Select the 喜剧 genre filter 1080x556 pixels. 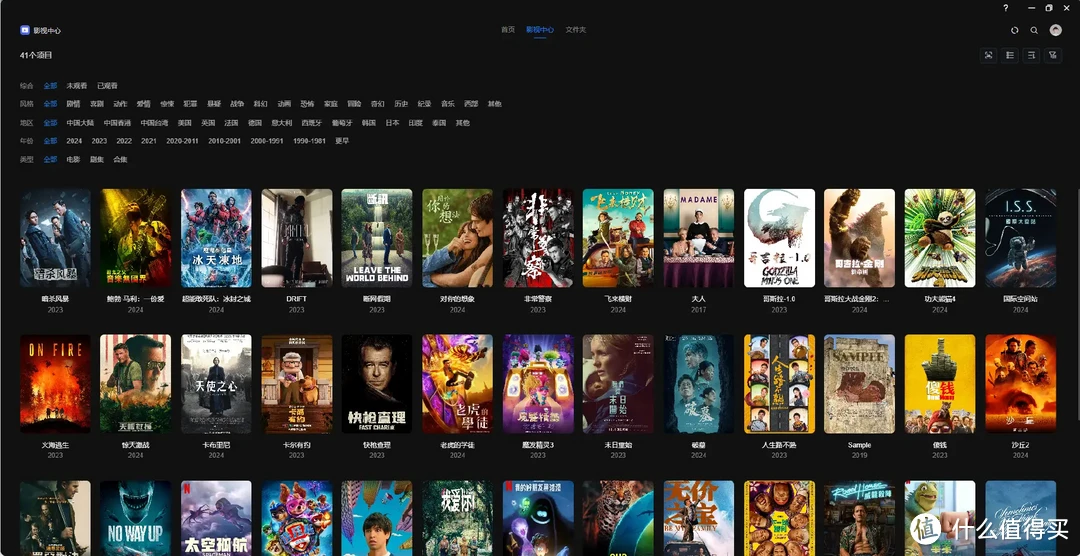[x=96, y=104]
